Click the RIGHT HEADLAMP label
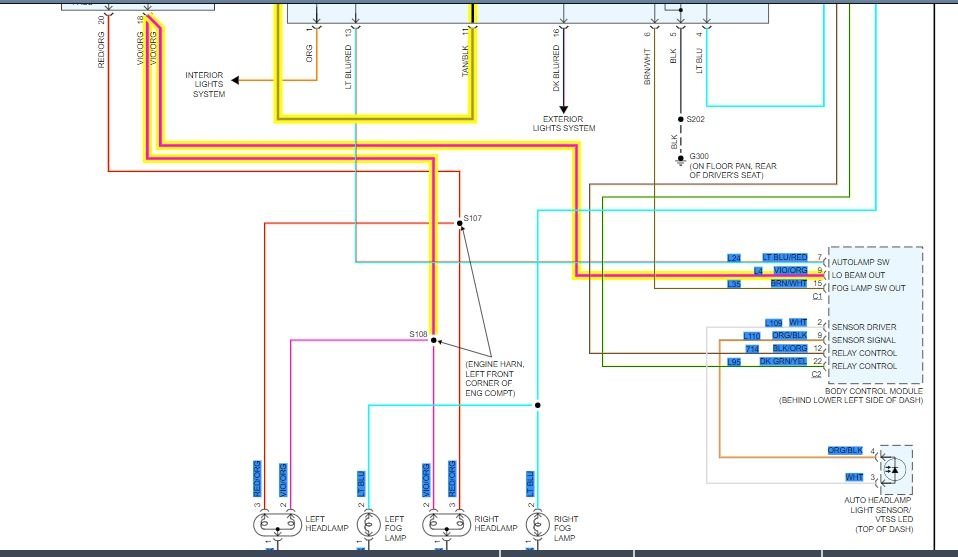 (x=496, y=523)
